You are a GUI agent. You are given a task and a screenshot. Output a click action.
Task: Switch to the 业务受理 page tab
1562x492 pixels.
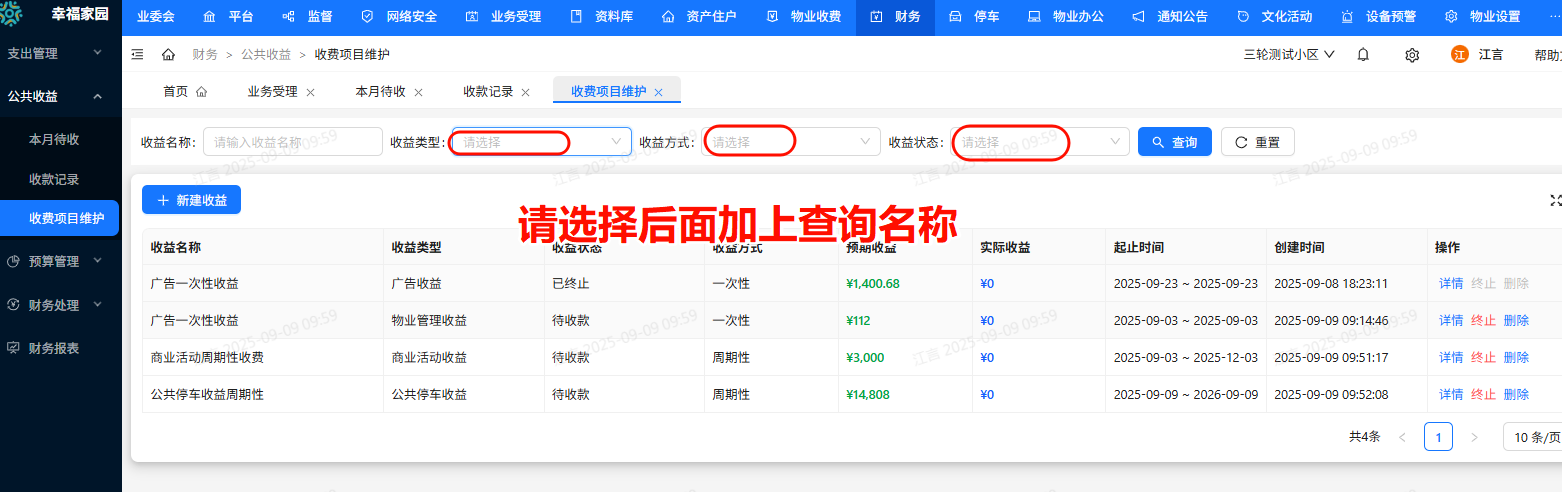272,92
